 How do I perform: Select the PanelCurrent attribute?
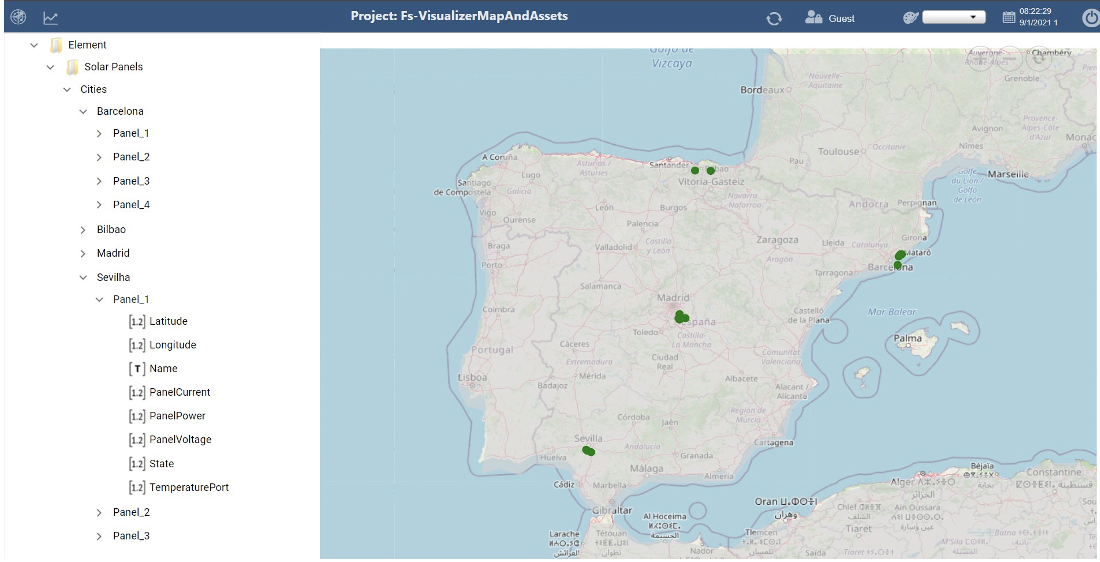(x=180, y=392)
